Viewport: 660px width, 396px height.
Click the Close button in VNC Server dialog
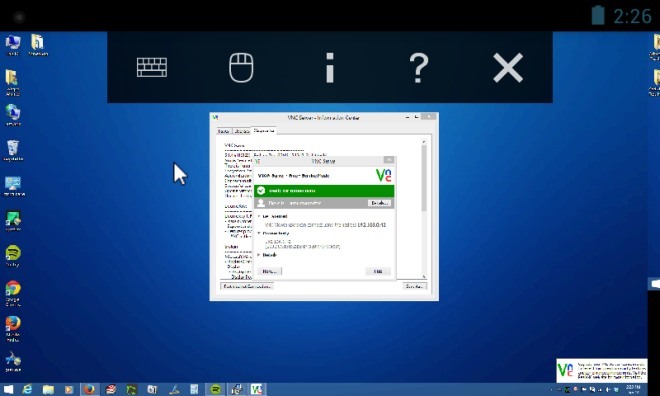coord(378,271)
